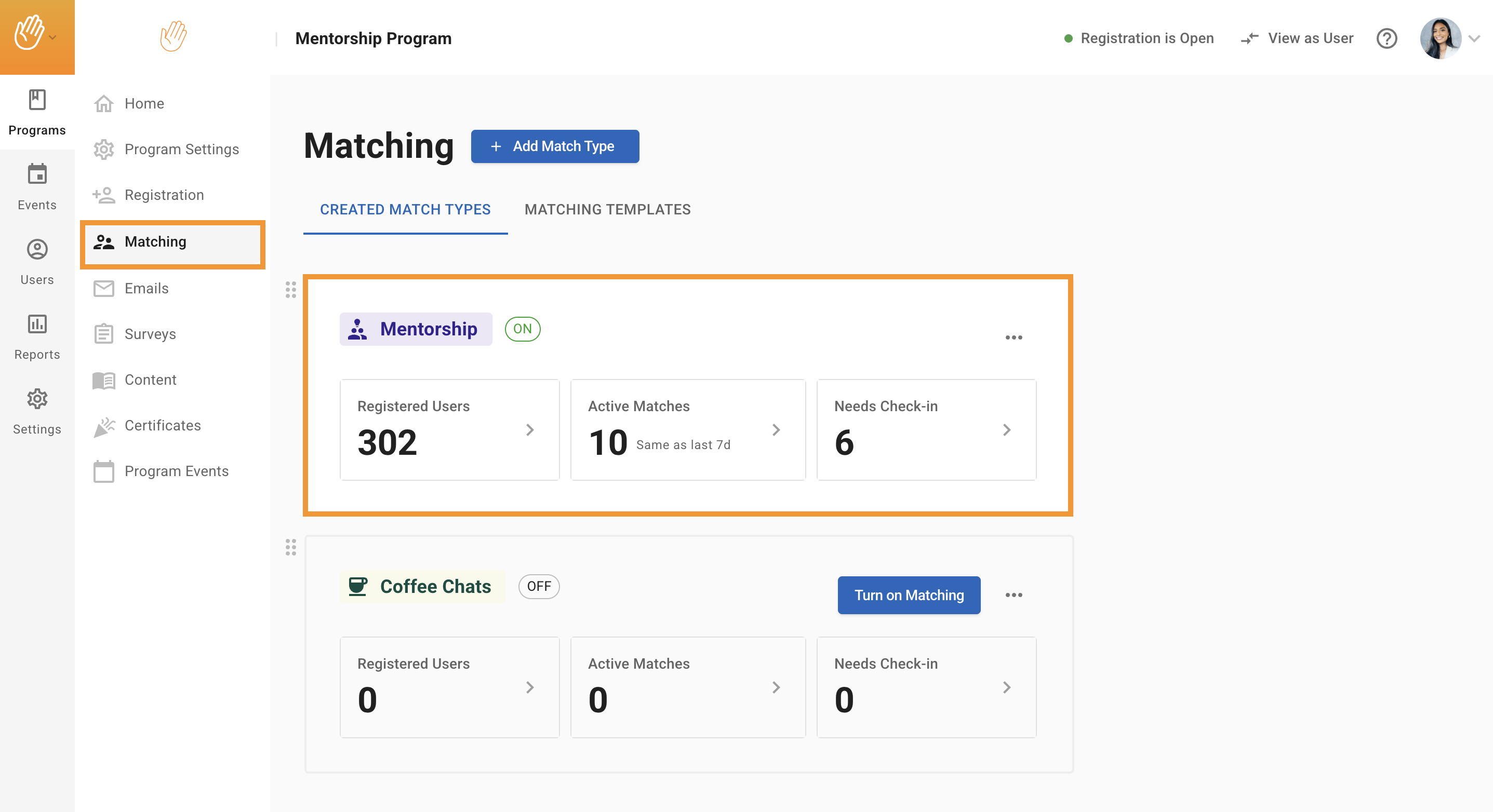Switch to Matching Templates tab
This screenshot has width=1493, height=812.
pos(607,210)
